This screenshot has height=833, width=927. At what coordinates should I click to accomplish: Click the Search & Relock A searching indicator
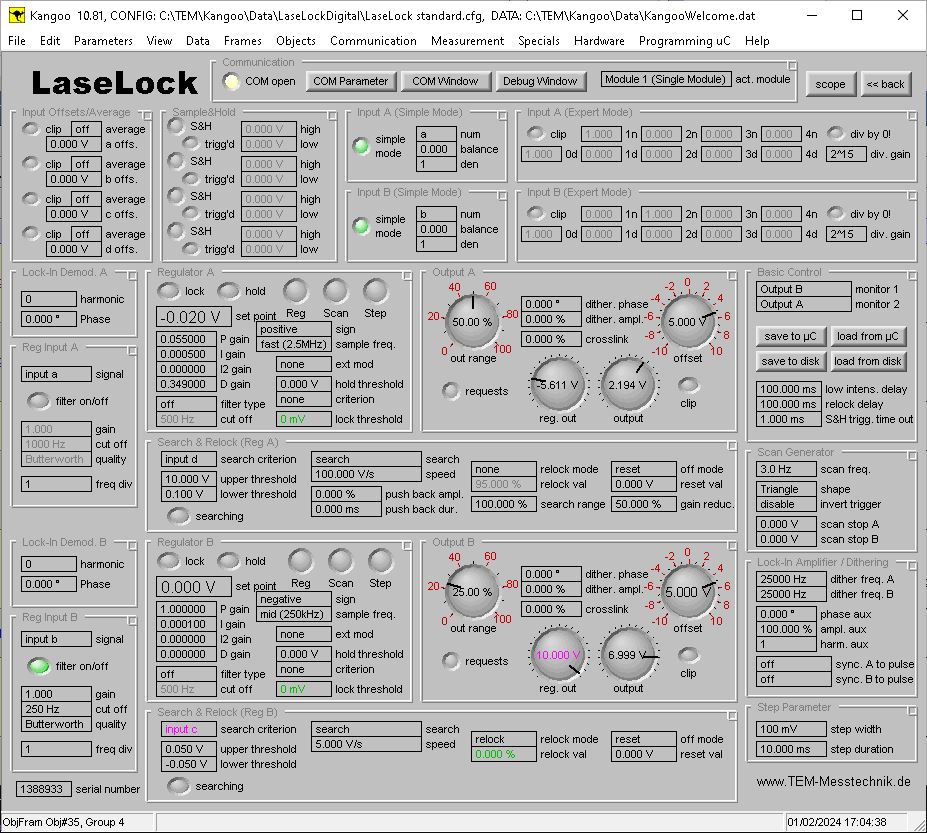179,516
